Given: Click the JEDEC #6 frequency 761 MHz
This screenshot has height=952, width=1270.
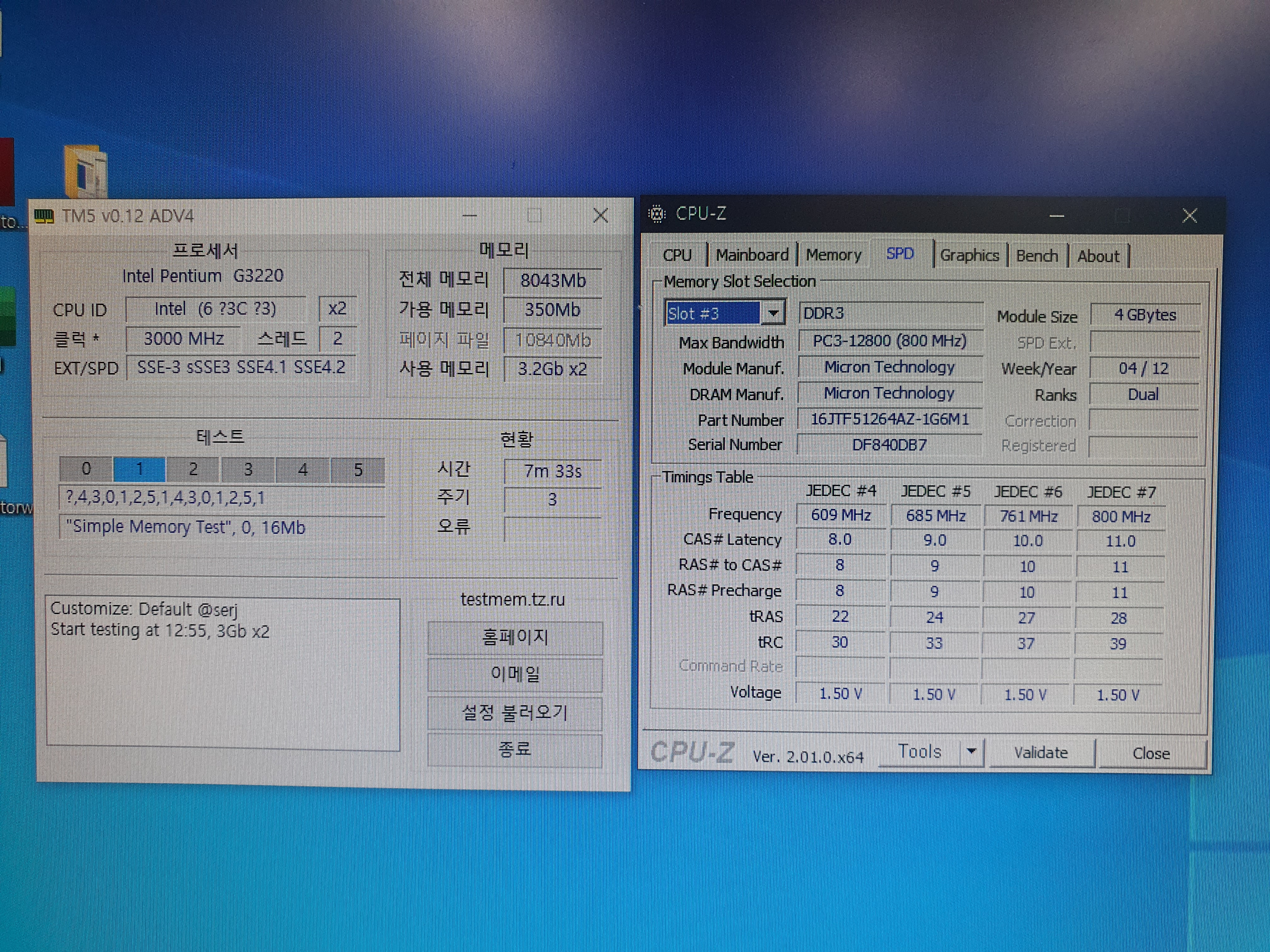Looking at the screenshot, I should [1028, 517].
